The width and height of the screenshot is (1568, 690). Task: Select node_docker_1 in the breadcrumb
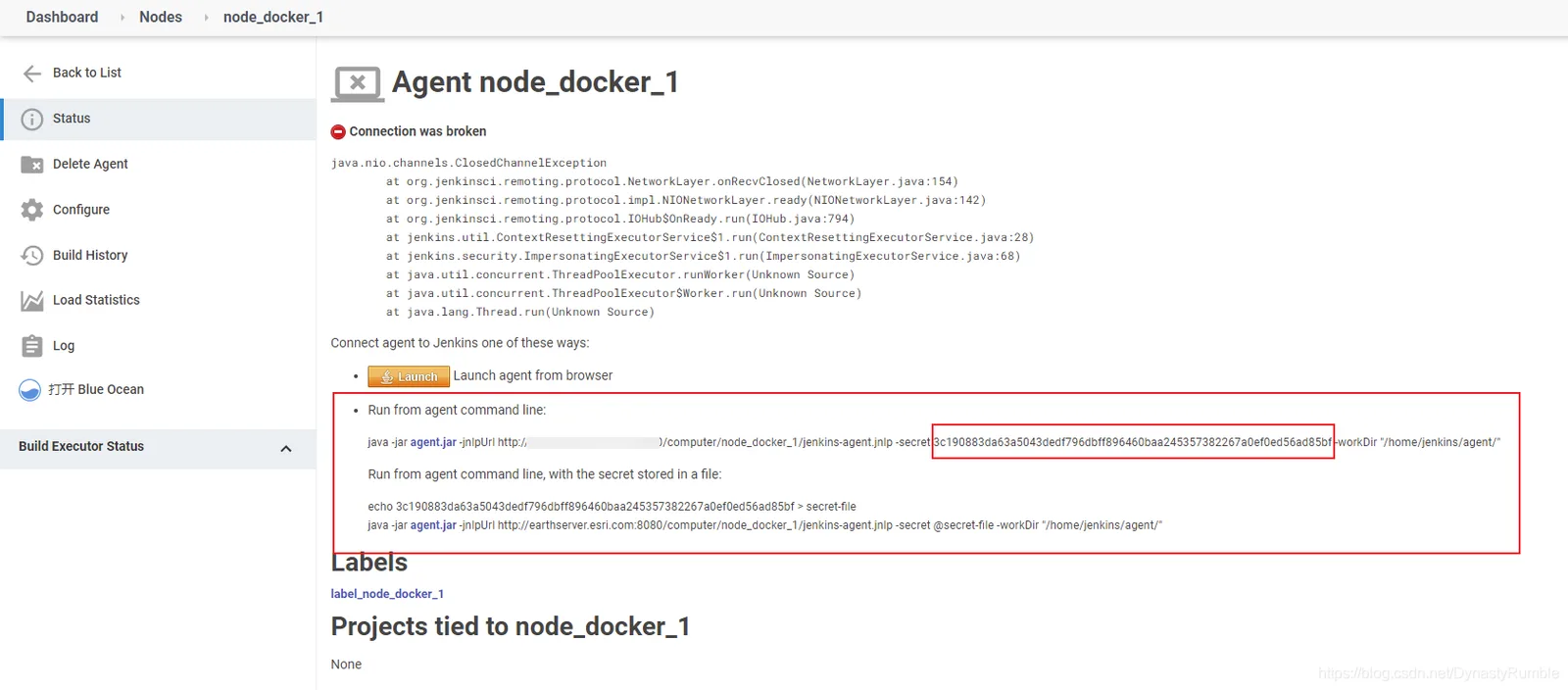273,17
